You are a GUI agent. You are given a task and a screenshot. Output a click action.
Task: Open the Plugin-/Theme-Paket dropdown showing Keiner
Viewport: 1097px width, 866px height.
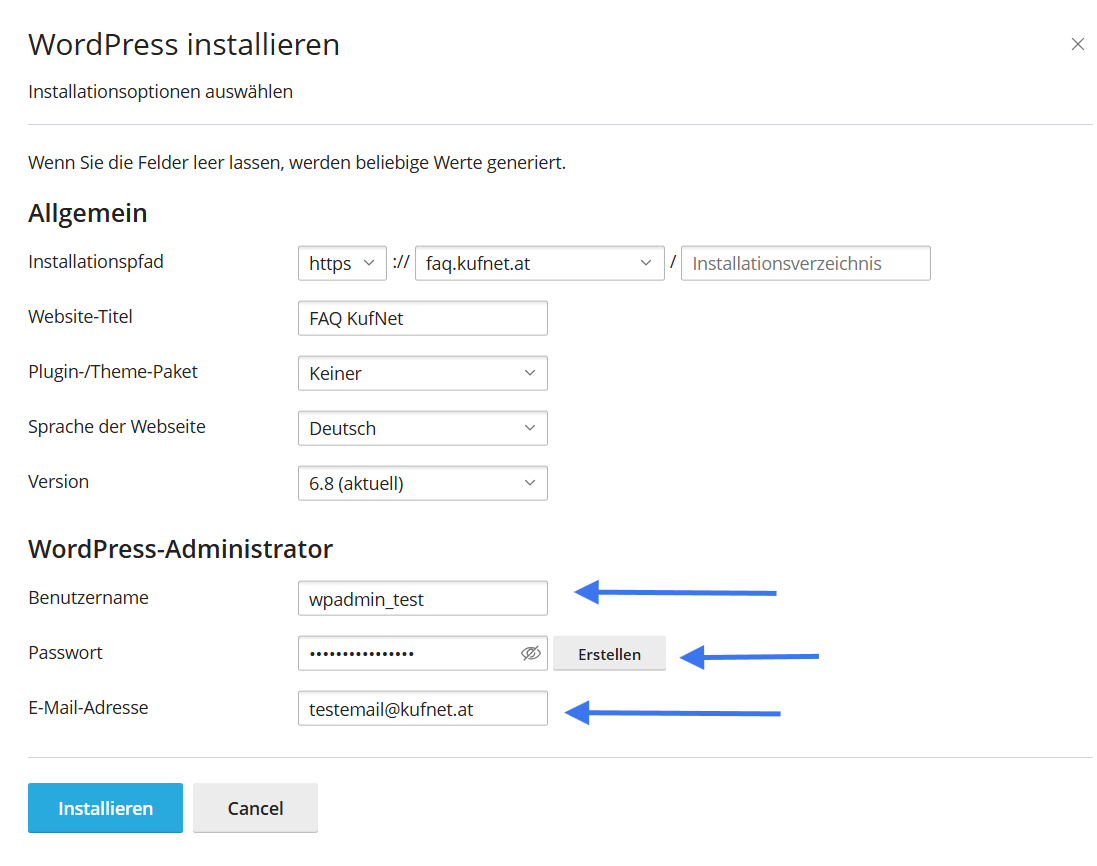(422, 374)
